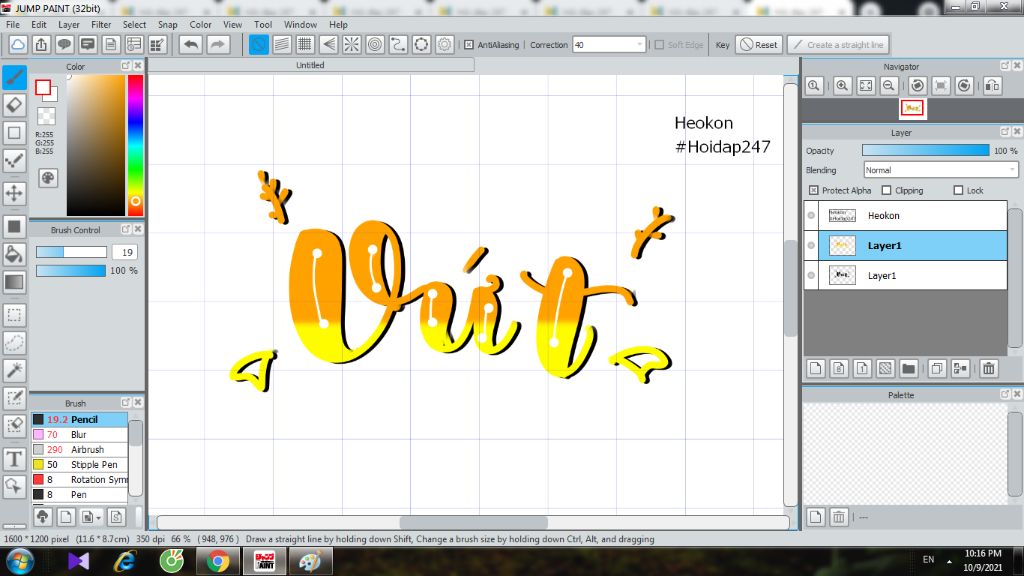Click the Redo arrow in toolbar
The height and width of the screenshot is (576, 1024).
tap(217, 44)
